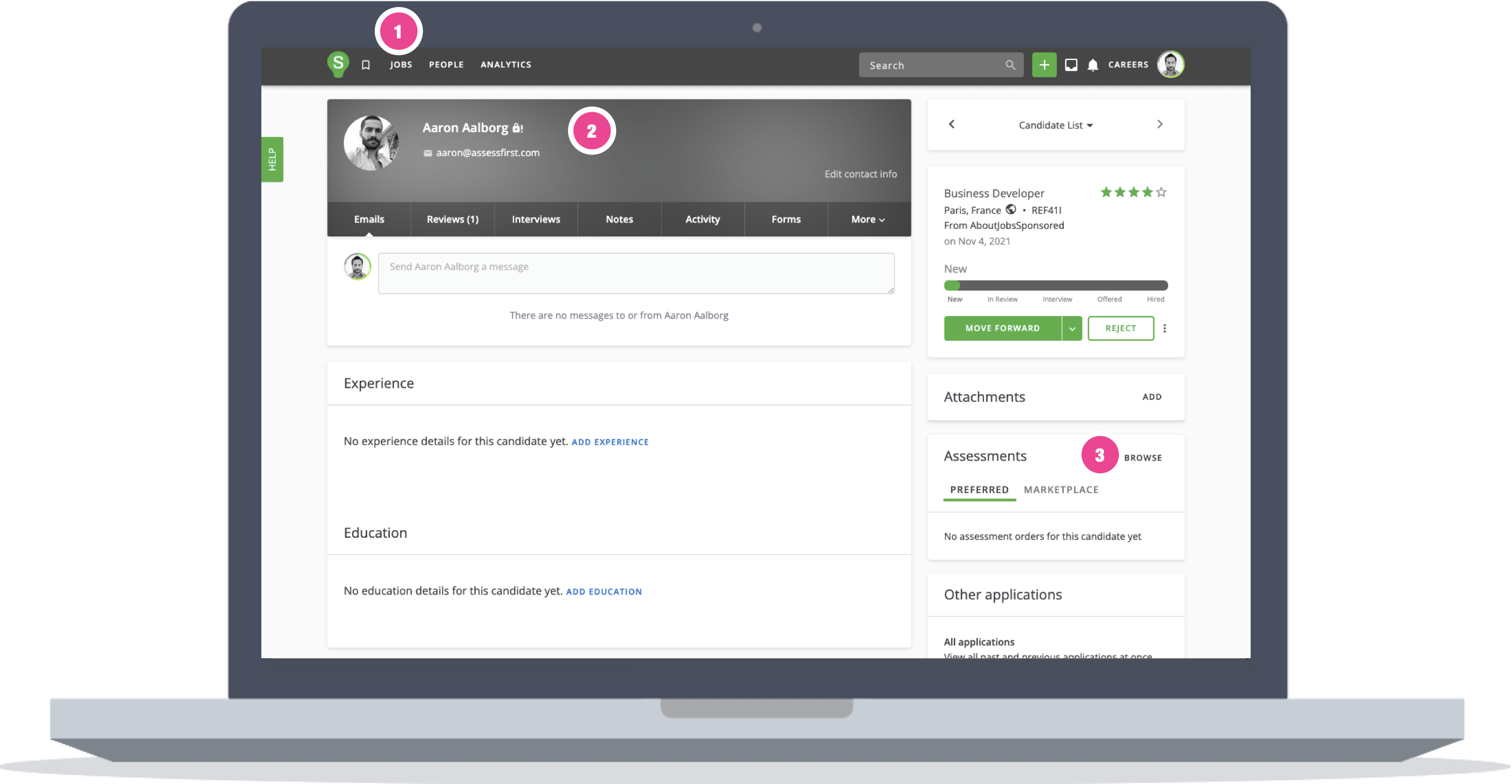
Task: Open the messages inbox icon
Action: coord(1071,65)
